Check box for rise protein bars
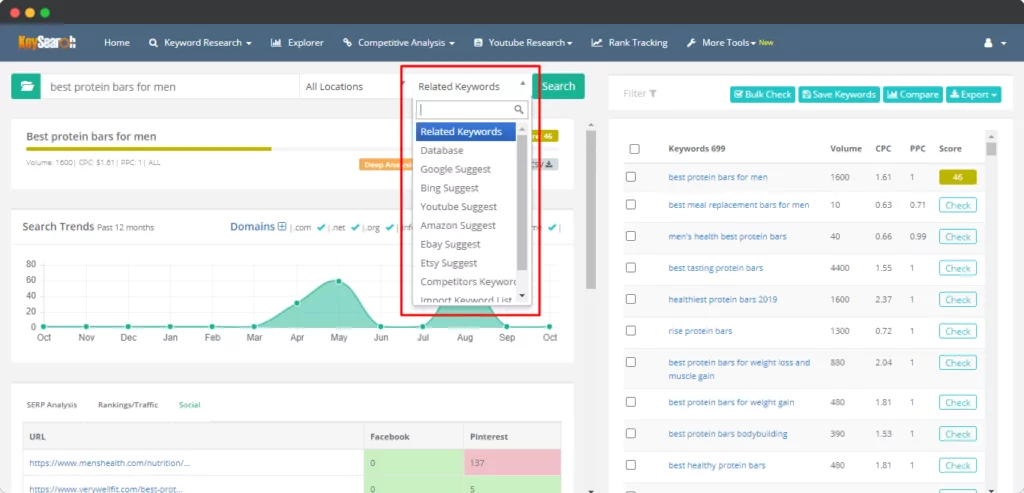 pyautogui.click(x=631, y=330)
